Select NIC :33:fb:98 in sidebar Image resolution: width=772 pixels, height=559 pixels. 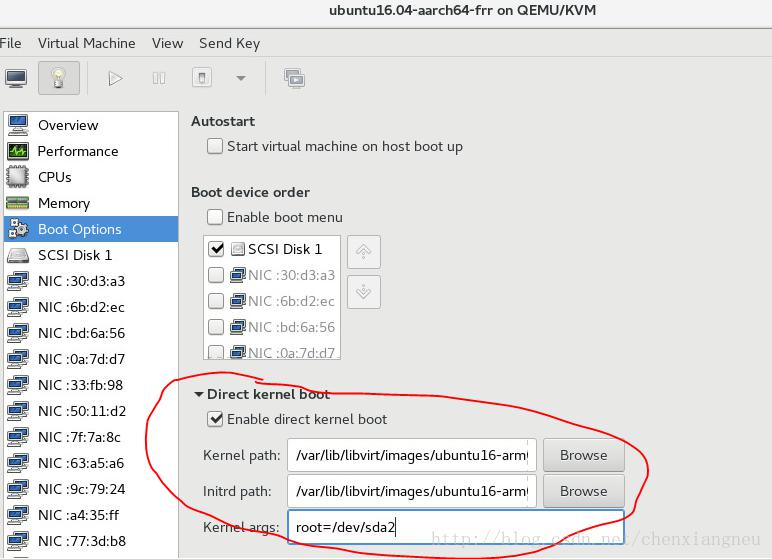pos(91,385)
